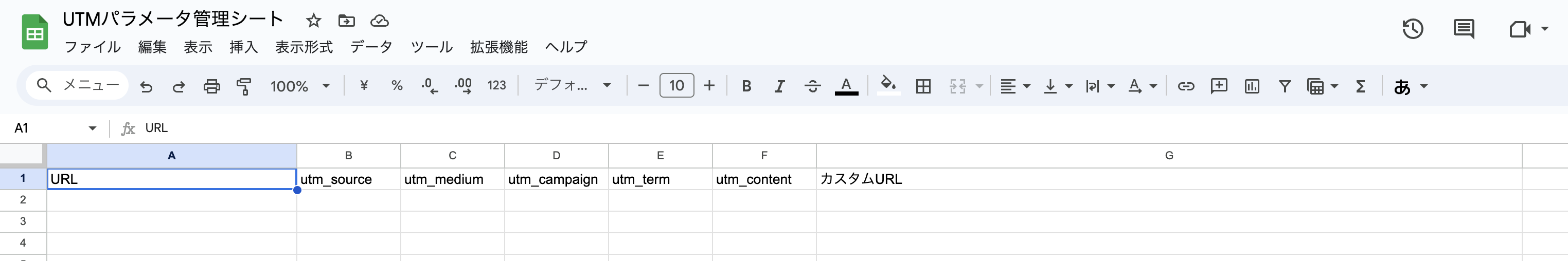1568x261 pixels.
Task: Open the fill color picker
Action: pos(888,85)
